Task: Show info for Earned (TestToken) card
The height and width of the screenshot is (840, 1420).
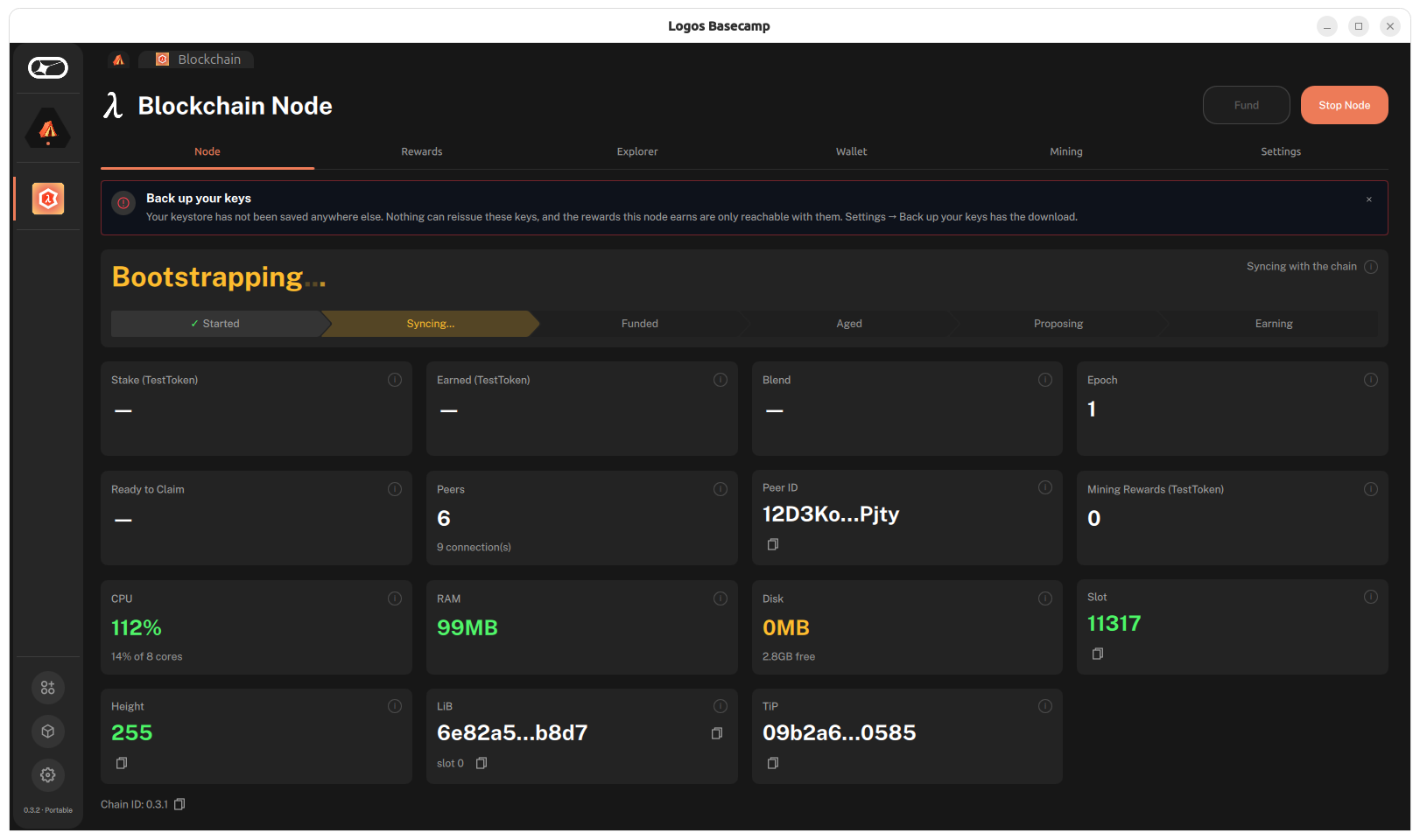Action: [x=721, y=380]
